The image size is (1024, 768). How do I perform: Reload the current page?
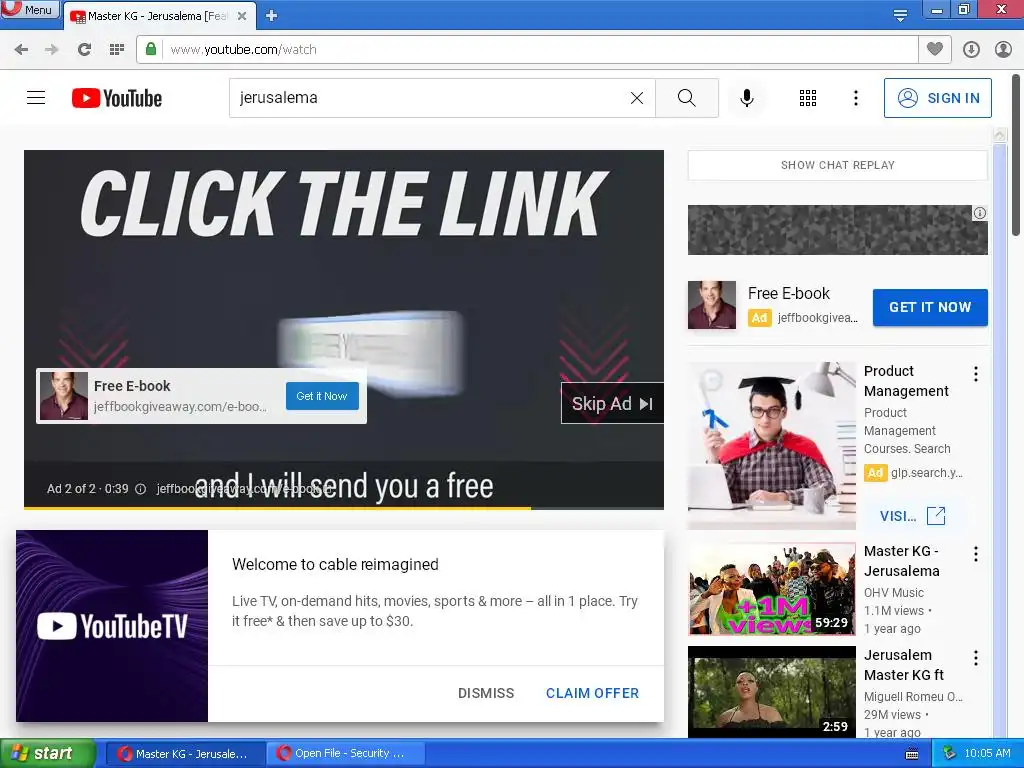pos(84,49)
